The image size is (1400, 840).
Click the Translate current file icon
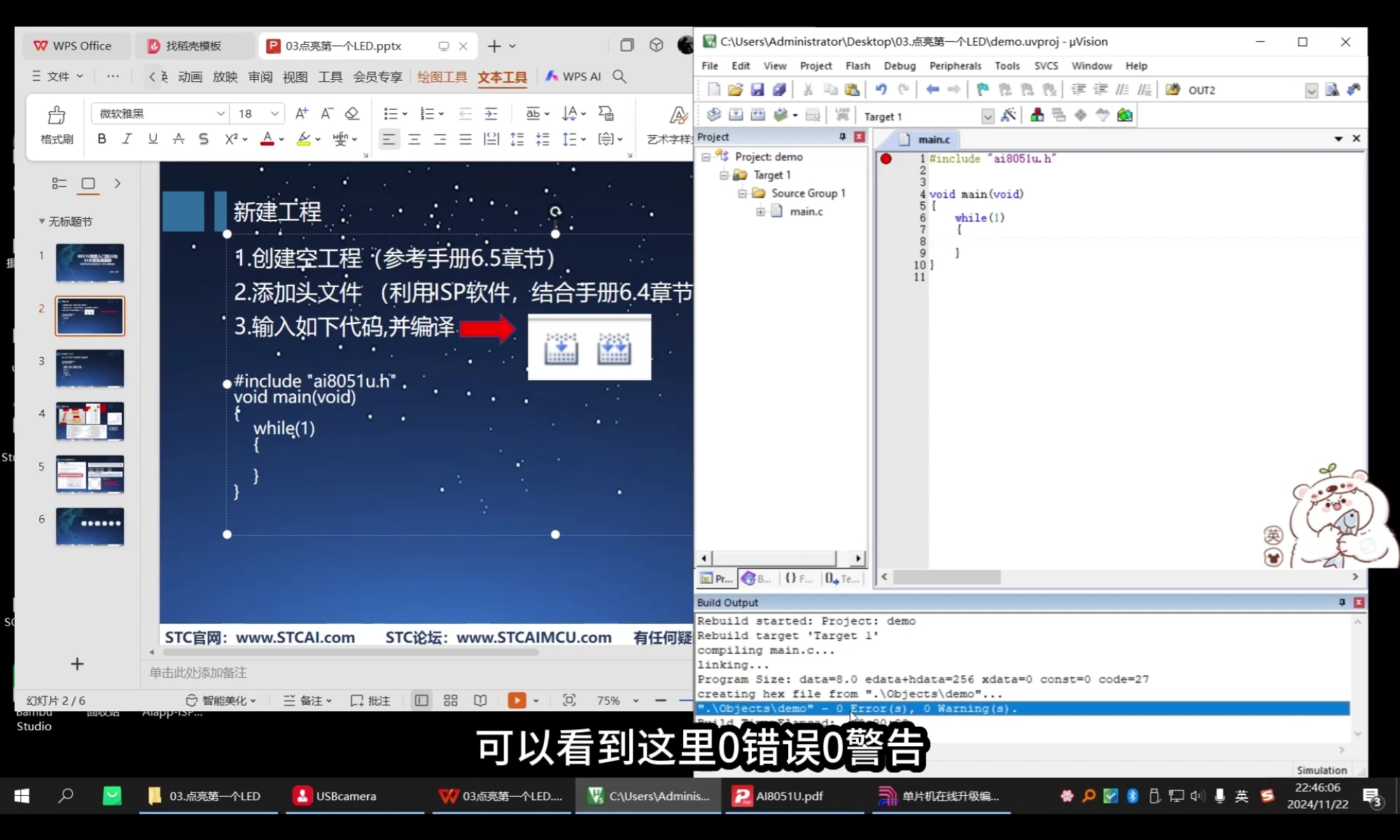coord(713,115)
